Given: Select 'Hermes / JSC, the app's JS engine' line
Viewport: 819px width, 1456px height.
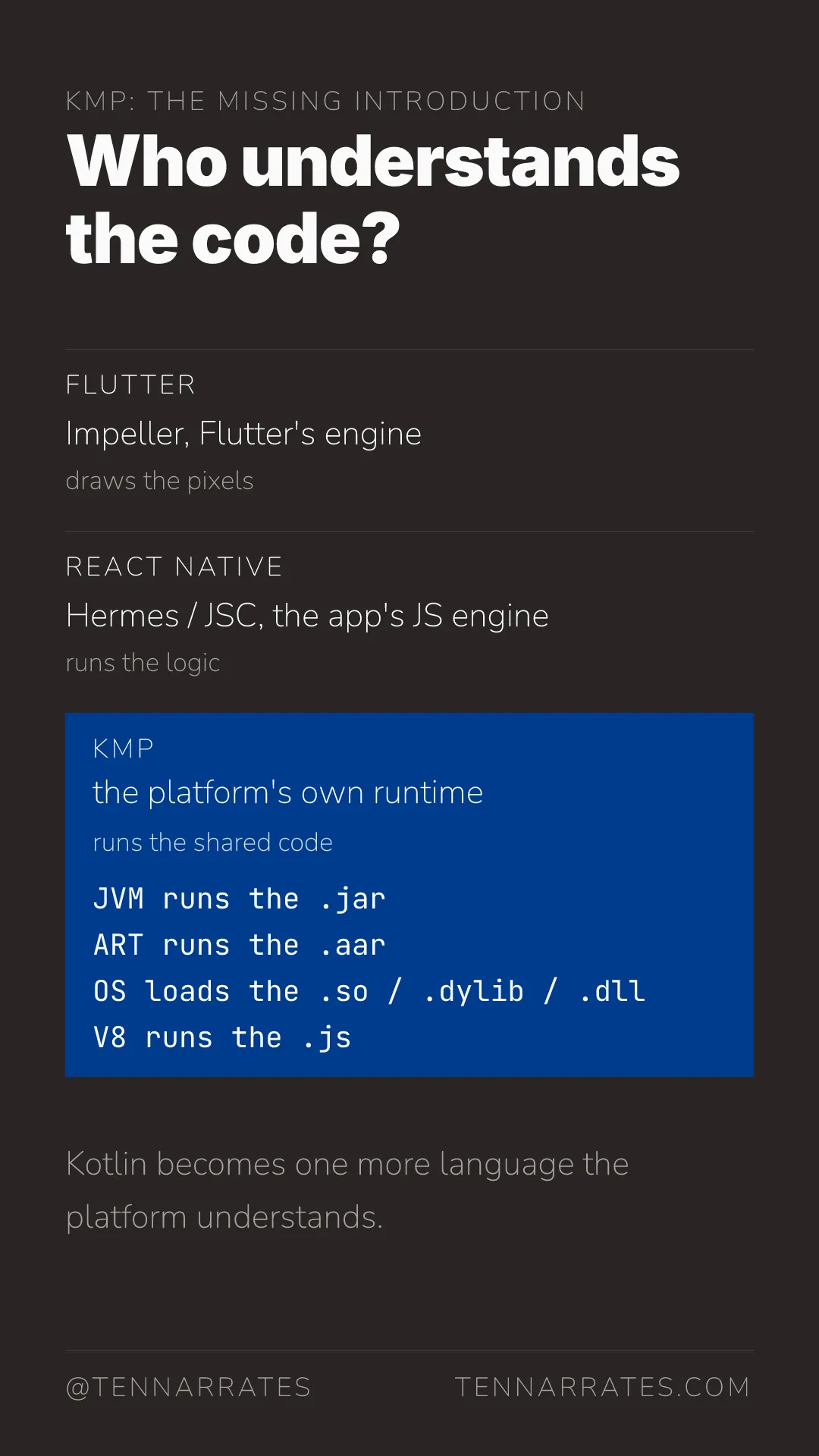Looking at the screenshot, I should pos(307,616).
